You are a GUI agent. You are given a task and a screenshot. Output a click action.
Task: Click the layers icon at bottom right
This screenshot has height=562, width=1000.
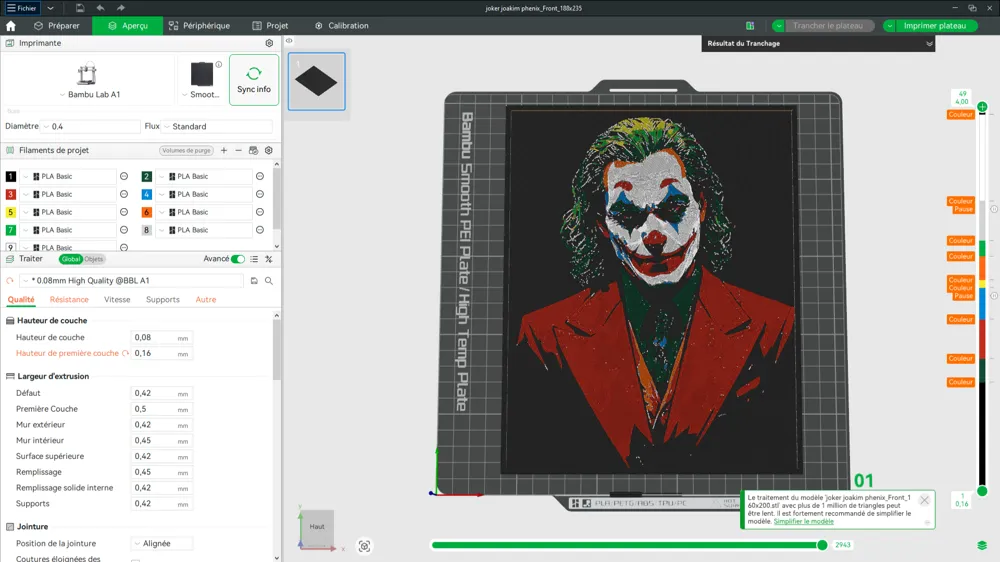(982, 545)
